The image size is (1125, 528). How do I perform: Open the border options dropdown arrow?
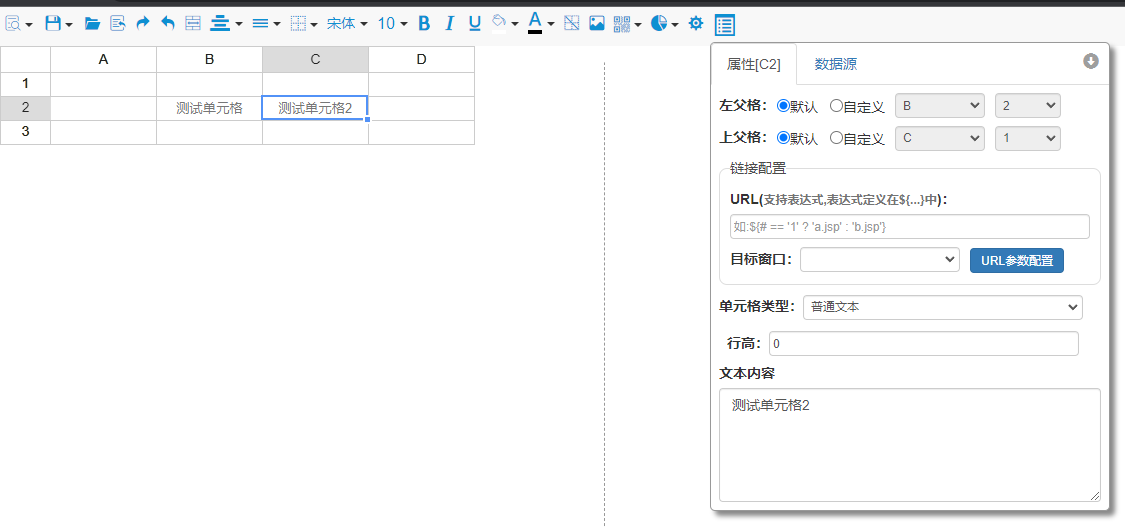coord(314,25)
